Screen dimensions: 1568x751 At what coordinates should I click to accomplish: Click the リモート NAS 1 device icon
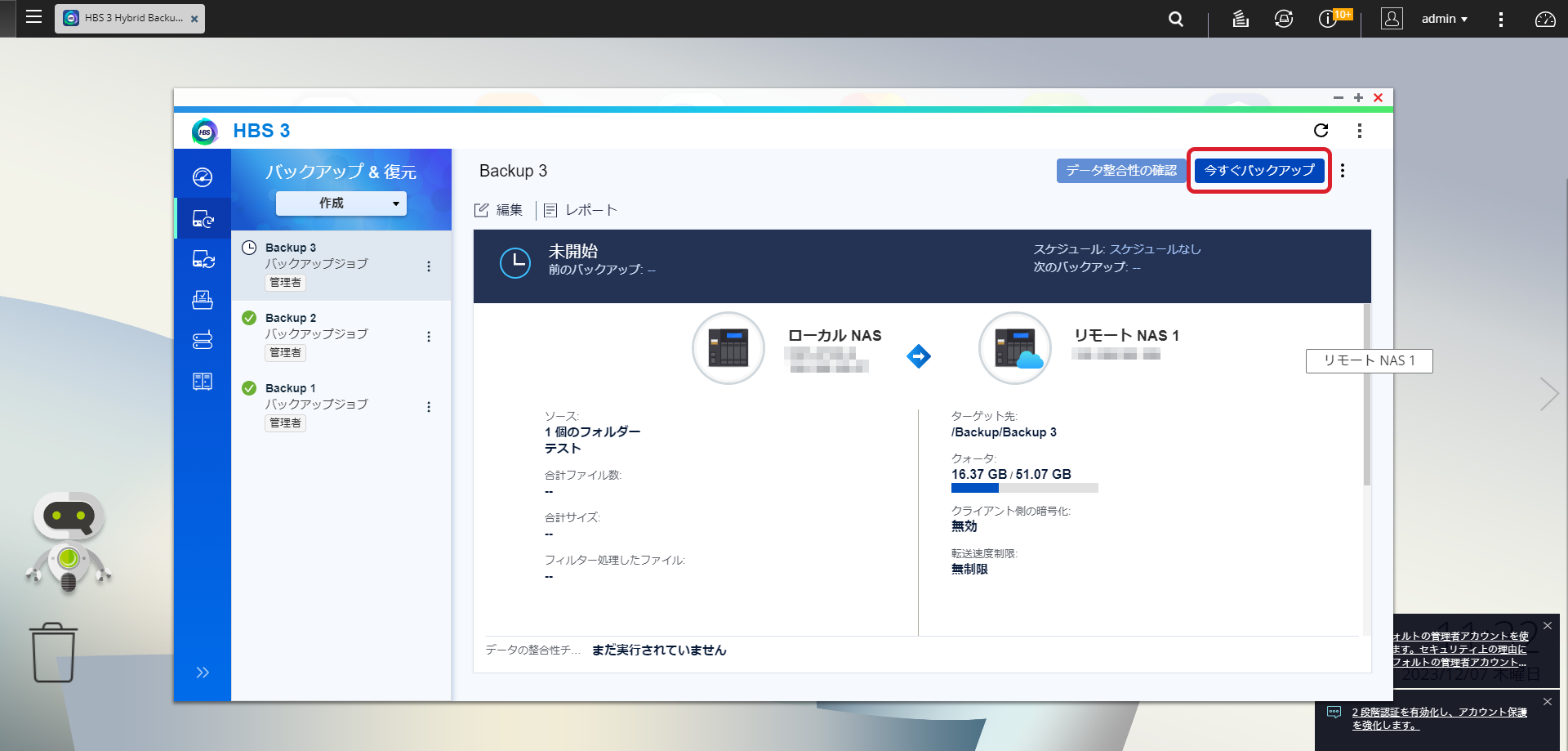pos(1015,348)
